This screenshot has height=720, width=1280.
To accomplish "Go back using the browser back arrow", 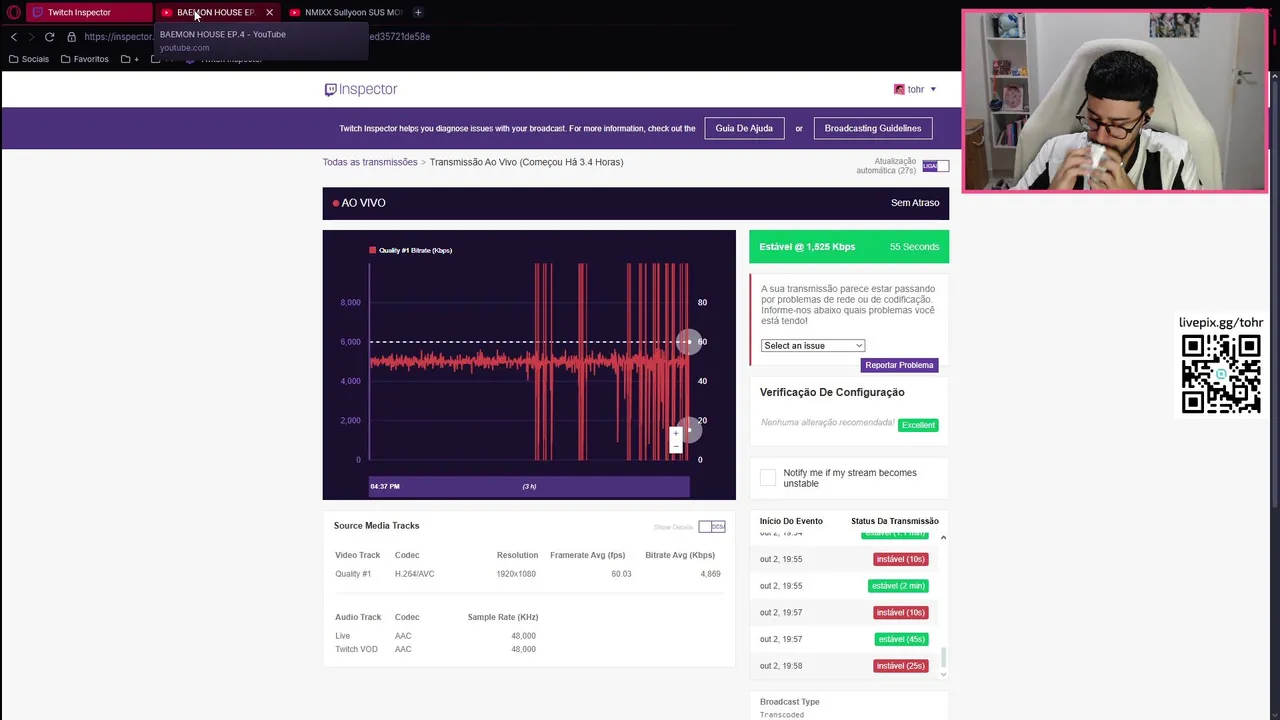I will coord(14,37).
